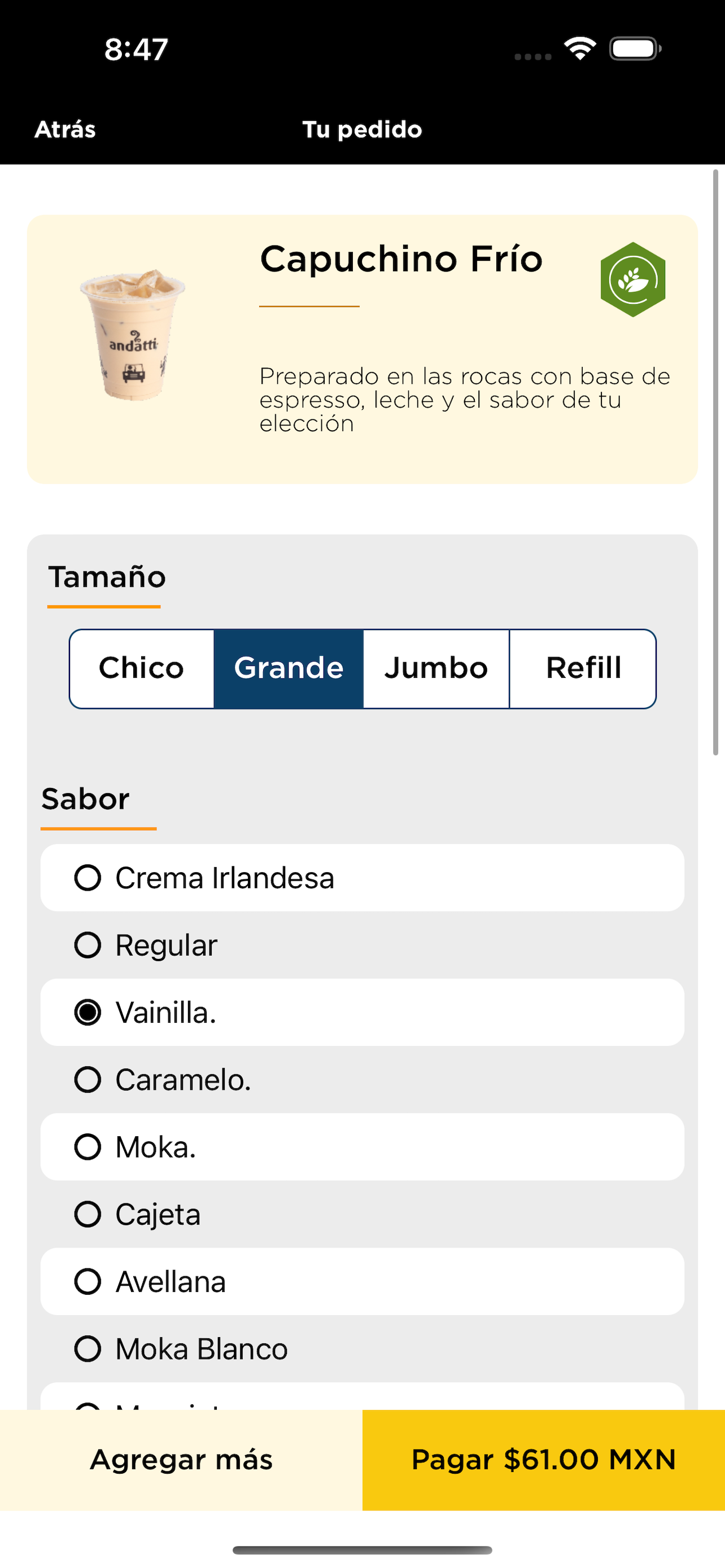Screen dimensions: 725x1568
Task: Pick Caramelo as flavor
Action: [362, 1080]
